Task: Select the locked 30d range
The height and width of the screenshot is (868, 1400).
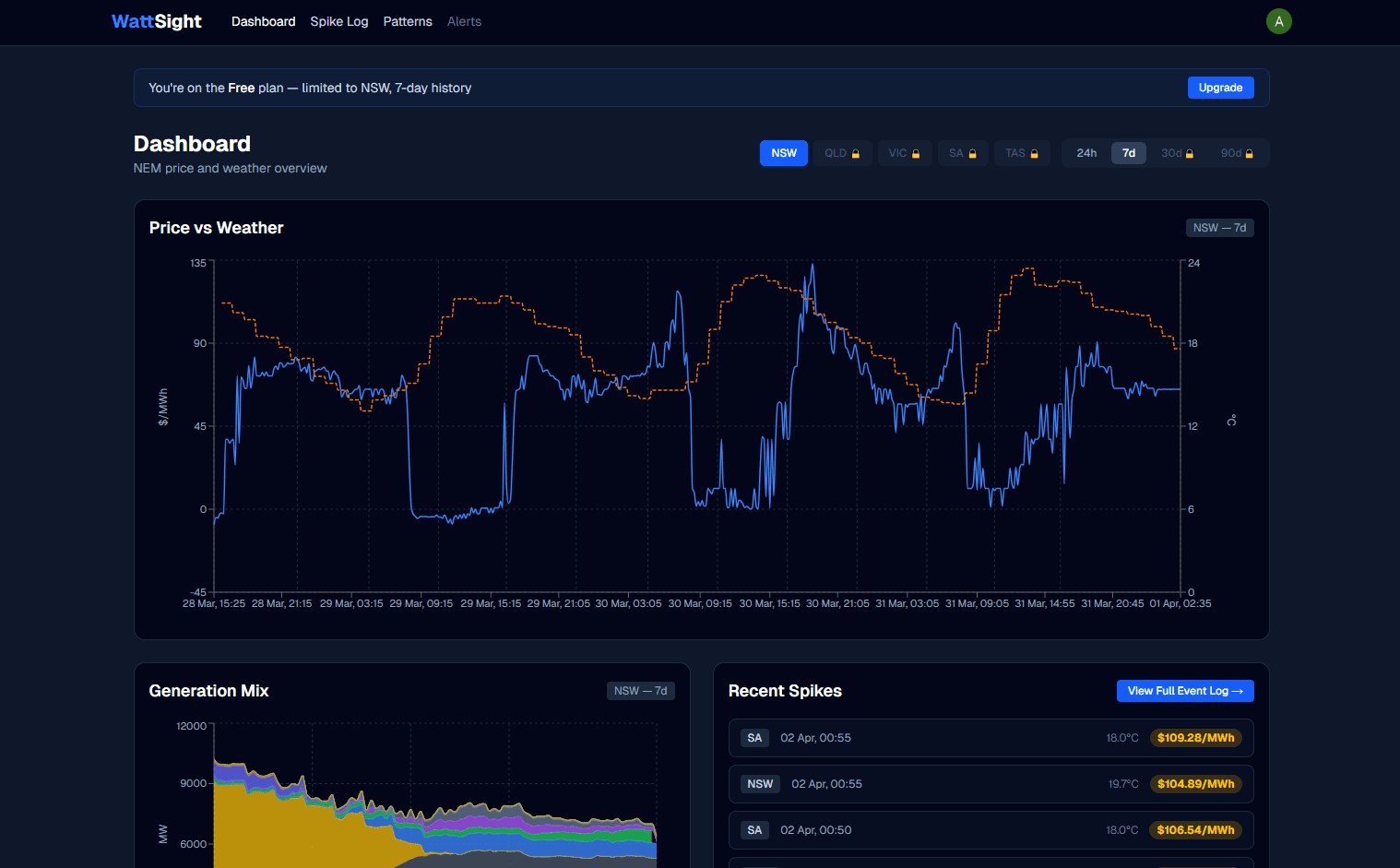Action: pyautogui.click(x=1177, y=153)
